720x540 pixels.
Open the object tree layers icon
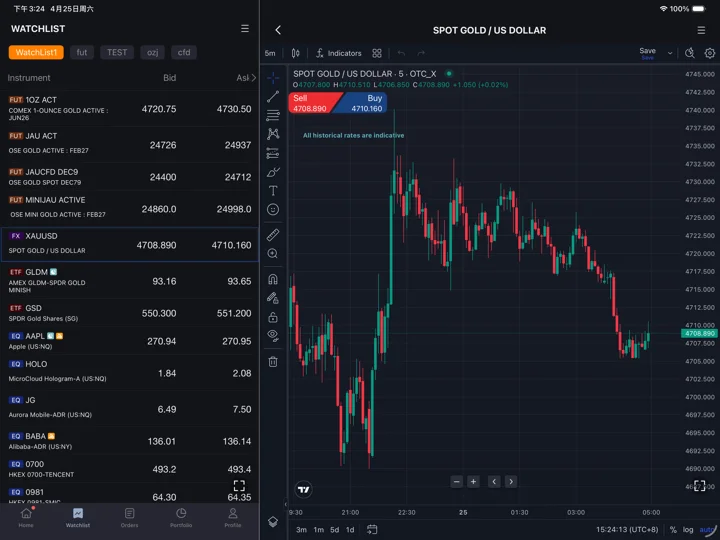(x=273, y=522)
